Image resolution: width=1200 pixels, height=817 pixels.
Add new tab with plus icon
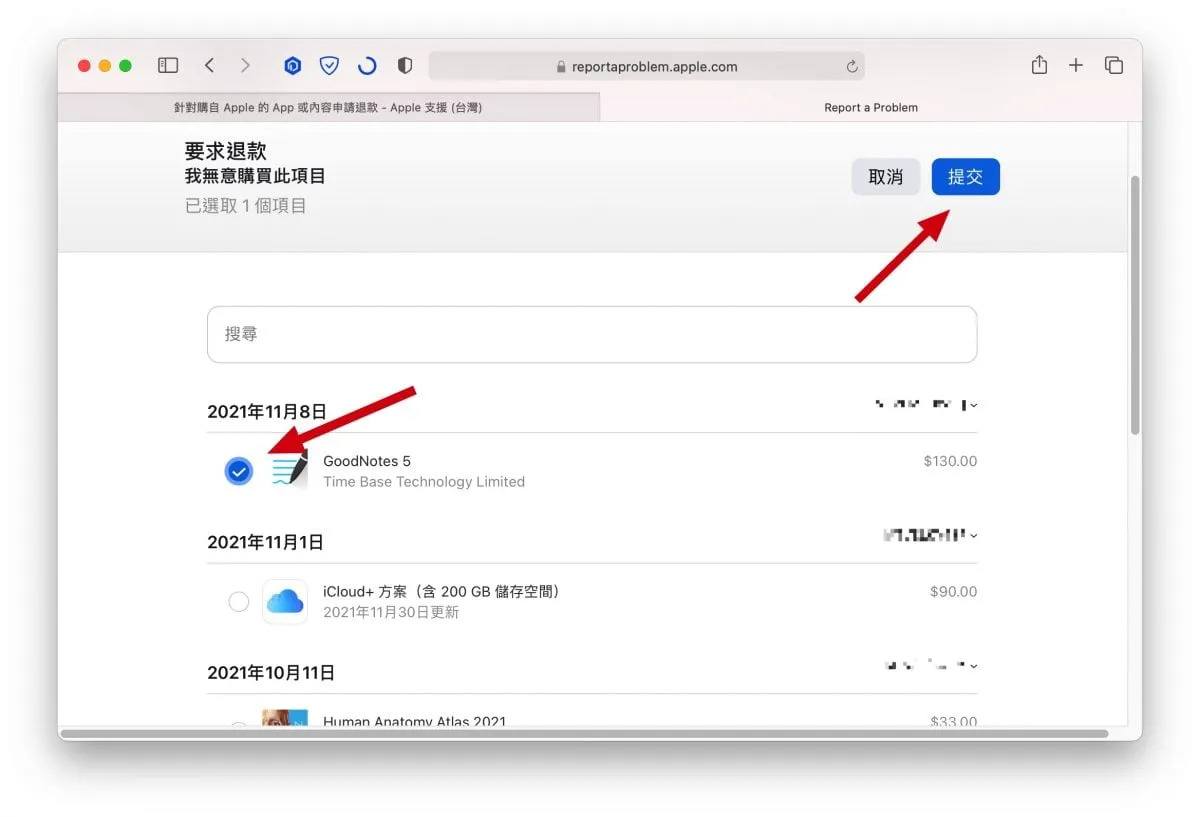pos(1076,66)
